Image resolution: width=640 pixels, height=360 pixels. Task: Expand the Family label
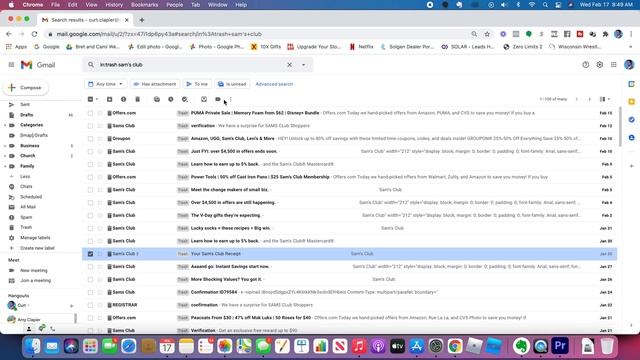click(5, 166)
